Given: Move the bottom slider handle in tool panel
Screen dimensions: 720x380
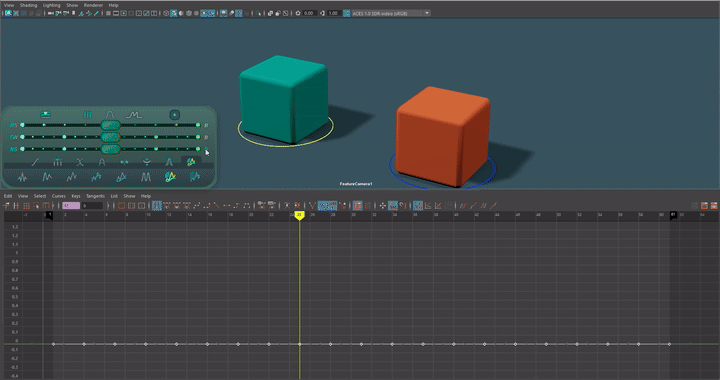Looking at the screenshot, I should tap(110, 149).
